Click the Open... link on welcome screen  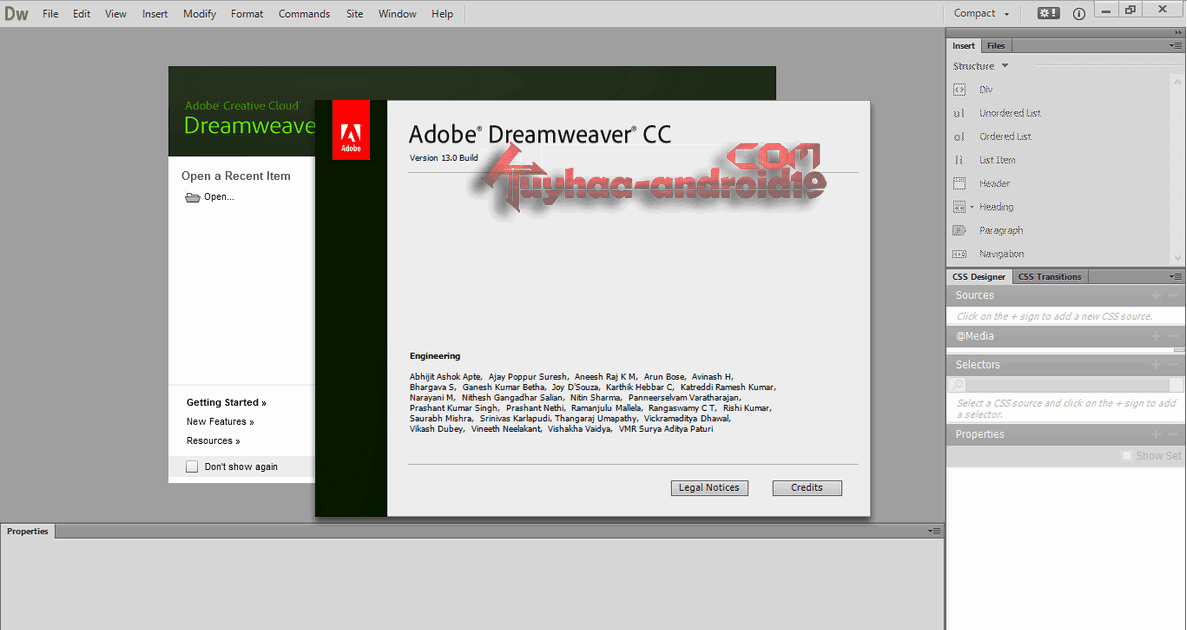pos(219,197)
